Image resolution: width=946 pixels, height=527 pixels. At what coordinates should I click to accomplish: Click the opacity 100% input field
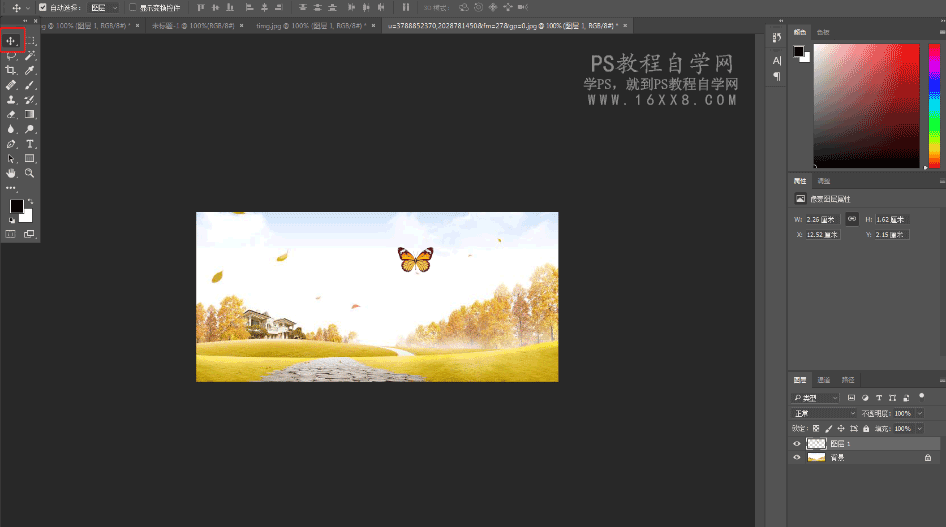click(x=903, y=414)
